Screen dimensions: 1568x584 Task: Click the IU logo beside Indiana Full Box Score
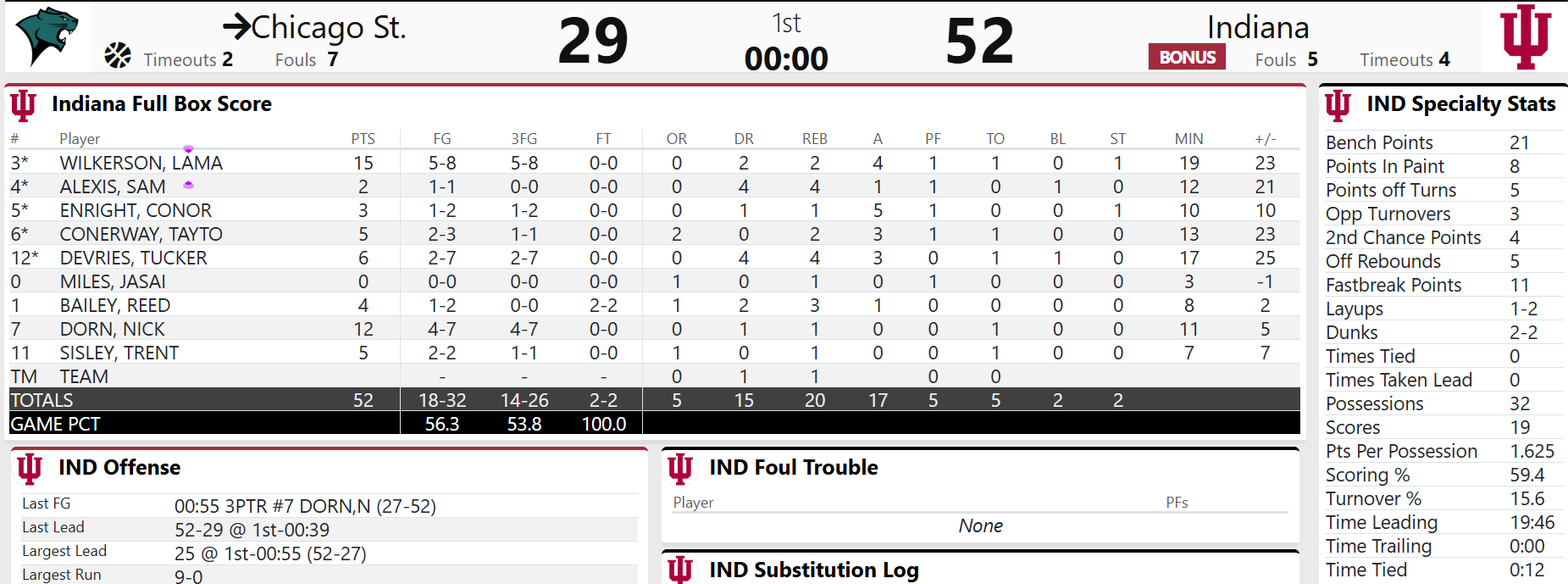[24, 105]
